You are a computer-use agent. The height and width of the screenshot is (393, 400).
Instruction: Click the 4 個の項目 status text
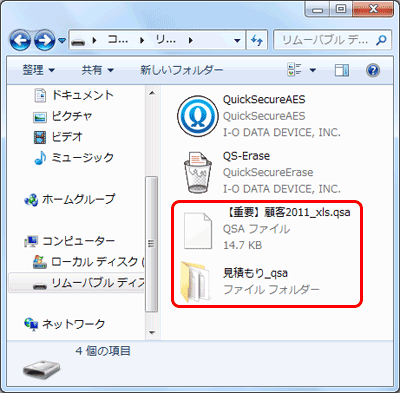103,351
